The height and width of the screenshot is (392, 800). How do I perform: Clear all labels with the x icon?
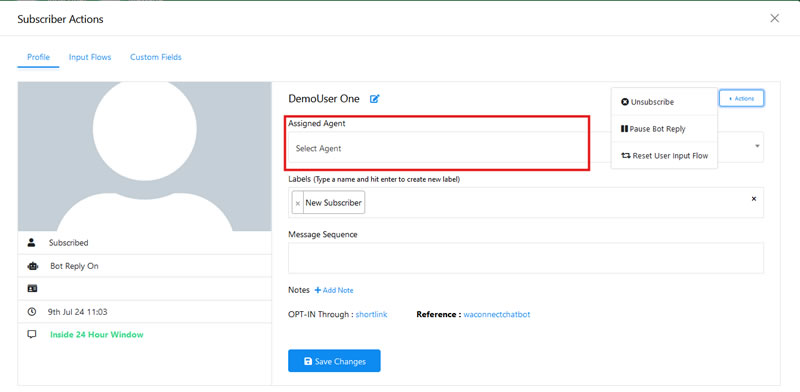point(754,199)
